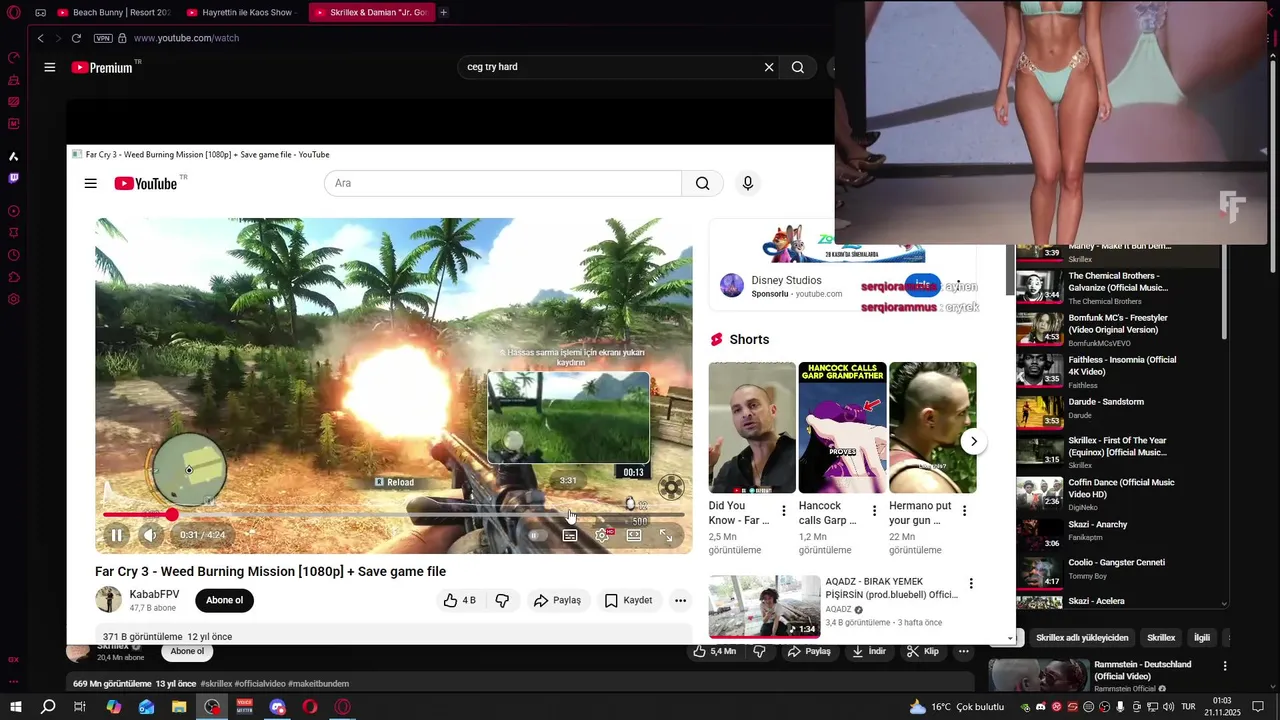Select the 'Skrillex' filter chip
1280x720 pixels.
pos(1161,638)
